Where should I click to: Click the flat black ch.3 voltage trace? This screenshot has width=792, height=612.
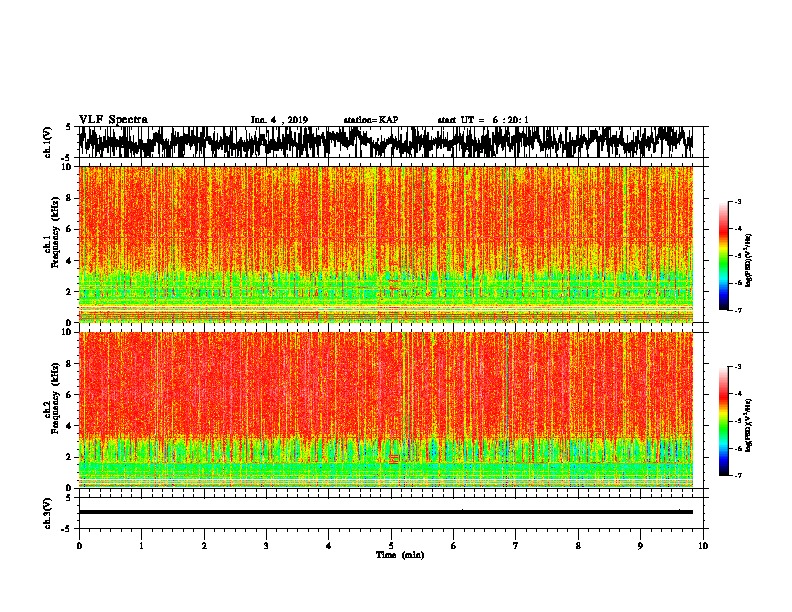(386, 512)
